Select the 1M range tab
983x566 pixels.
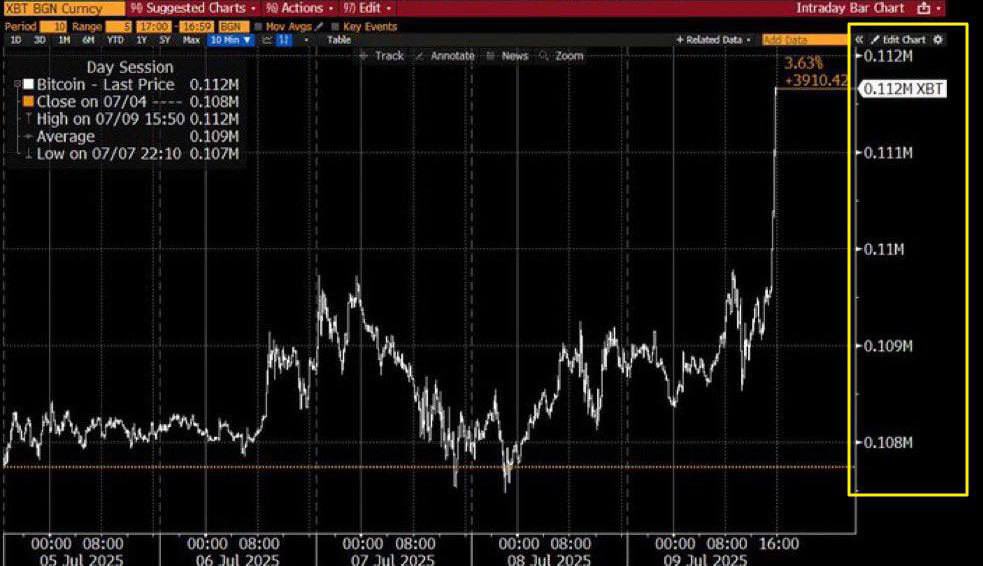(64, 39)
